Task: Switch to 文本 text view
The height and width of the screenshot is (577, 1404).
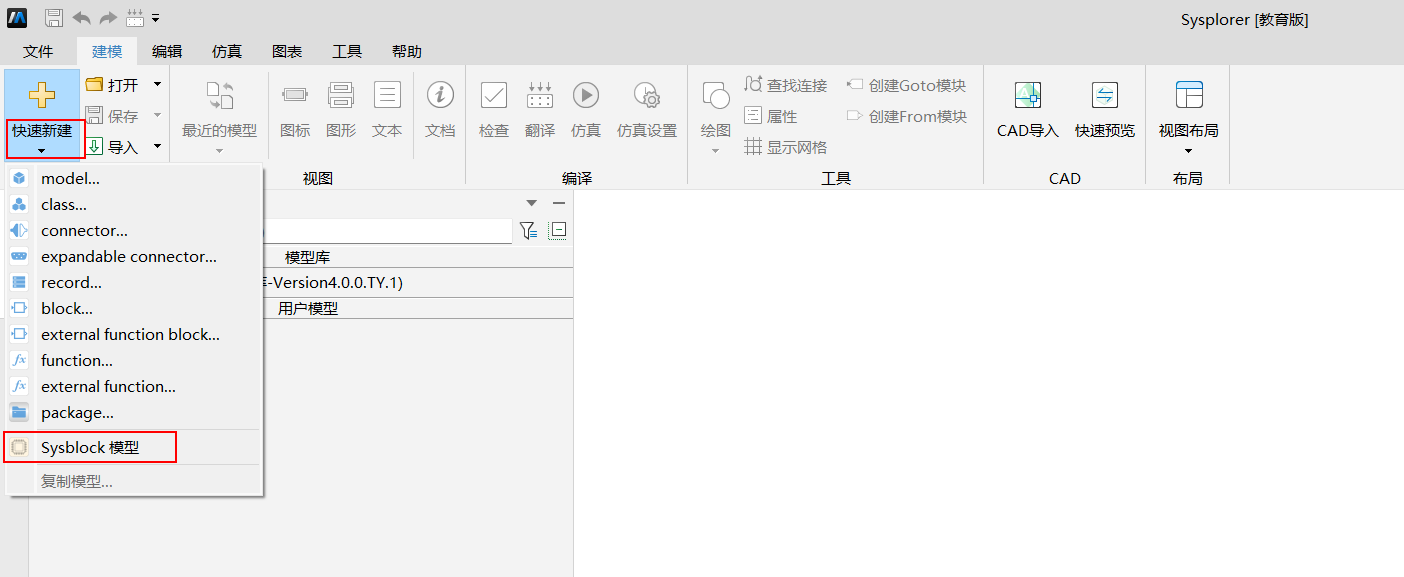Action: tap(387, 108)
